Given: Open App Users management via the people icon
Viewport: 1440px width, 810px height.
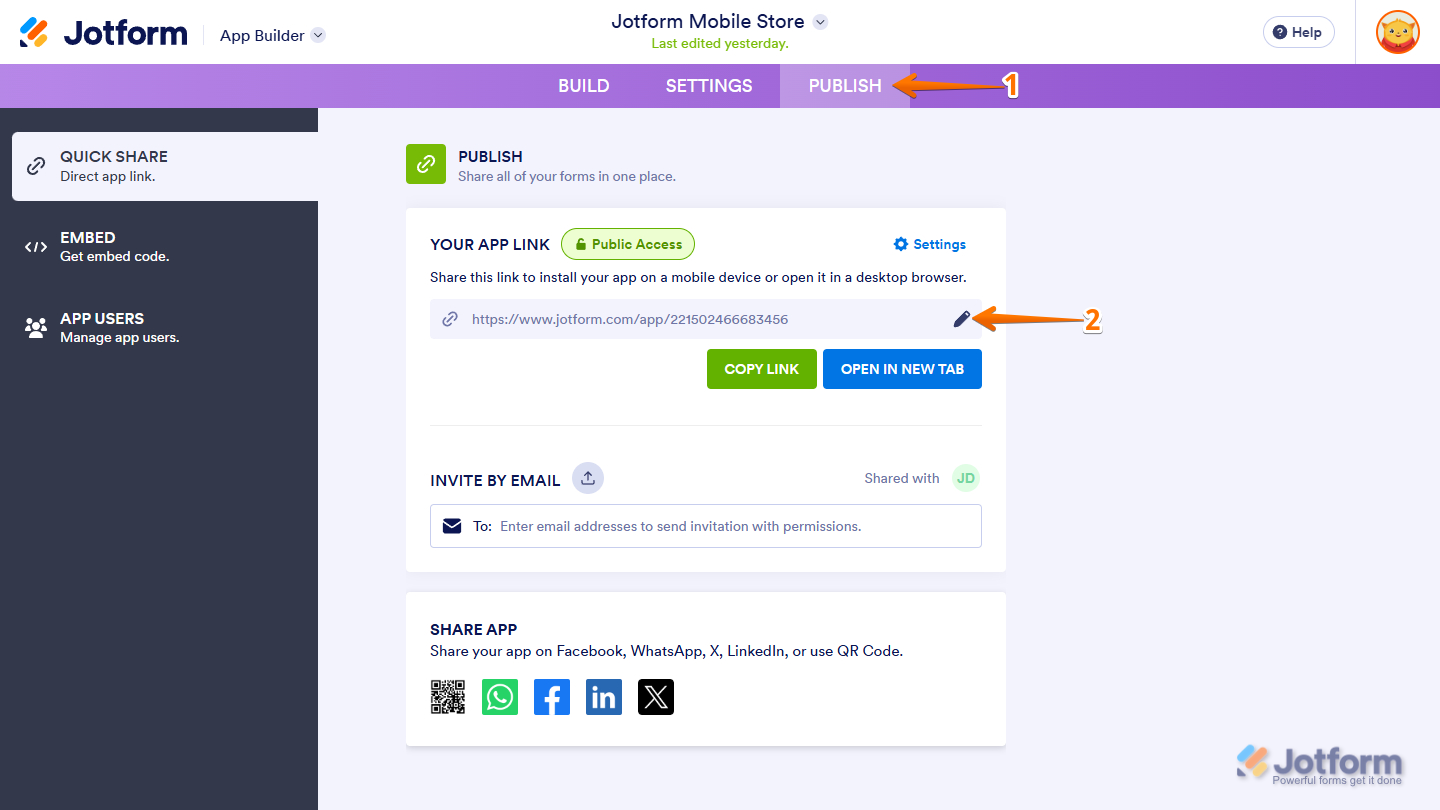Looking at the screenshot, I should (x=36, y=327).
